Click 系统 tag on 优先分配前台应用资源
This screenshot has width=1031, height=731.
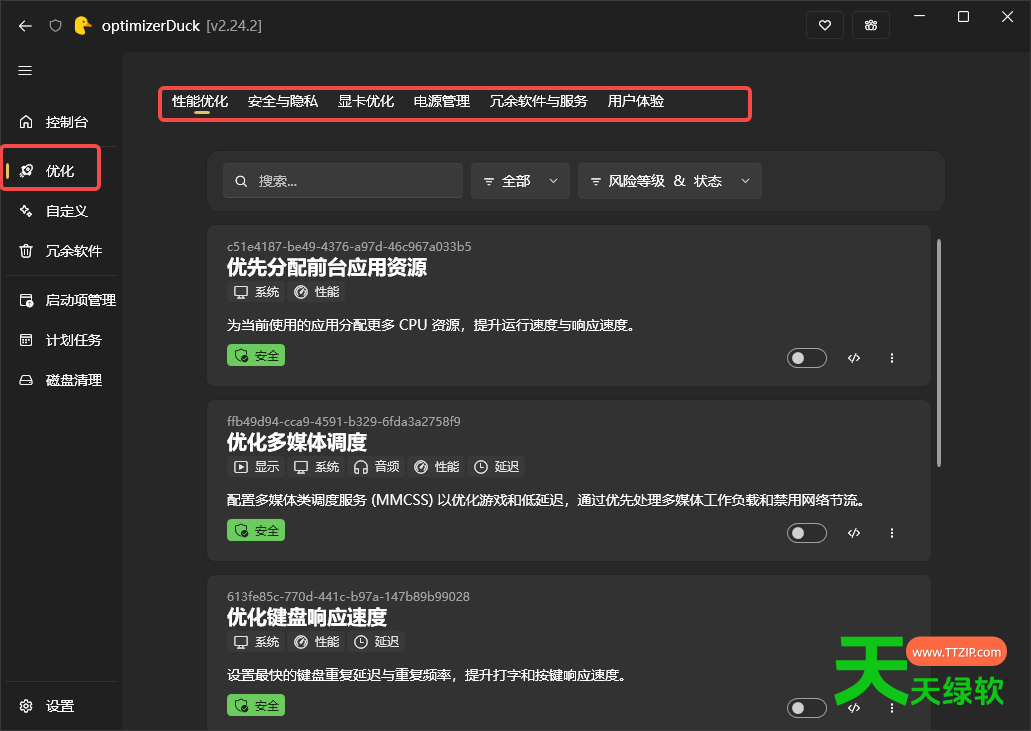coord(256,292)
